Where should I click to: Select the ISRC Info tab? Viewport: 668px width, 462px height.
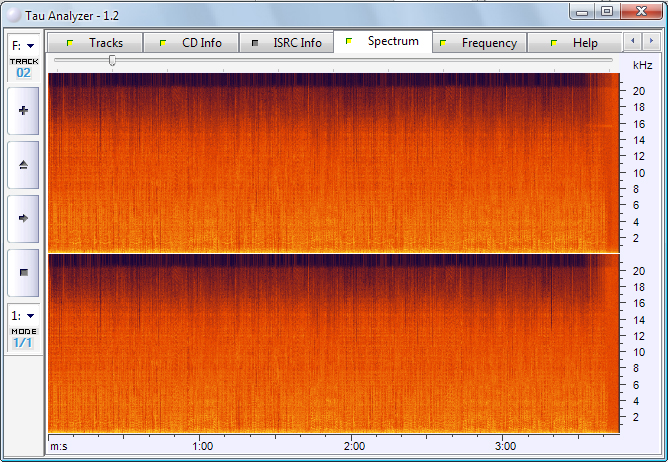pyautogui.click(x=286, y=43)
